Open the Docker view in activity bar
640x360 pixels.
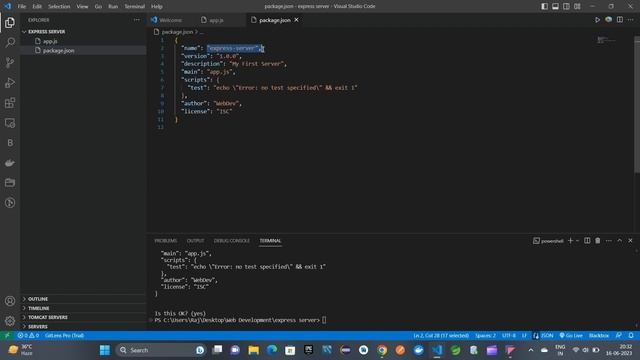[x=10, y=163]
